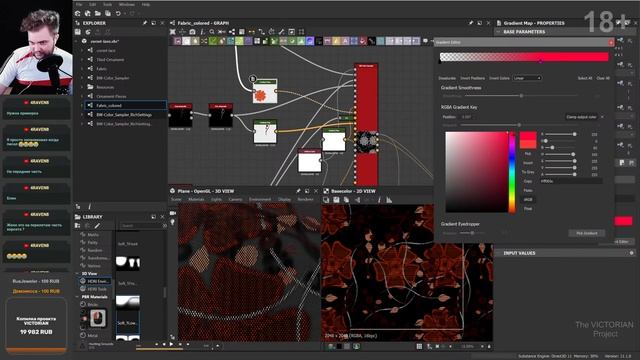Open the Materials menu in 3D View
The width and height of the screenshot is (640, 360).
[196, 199]
